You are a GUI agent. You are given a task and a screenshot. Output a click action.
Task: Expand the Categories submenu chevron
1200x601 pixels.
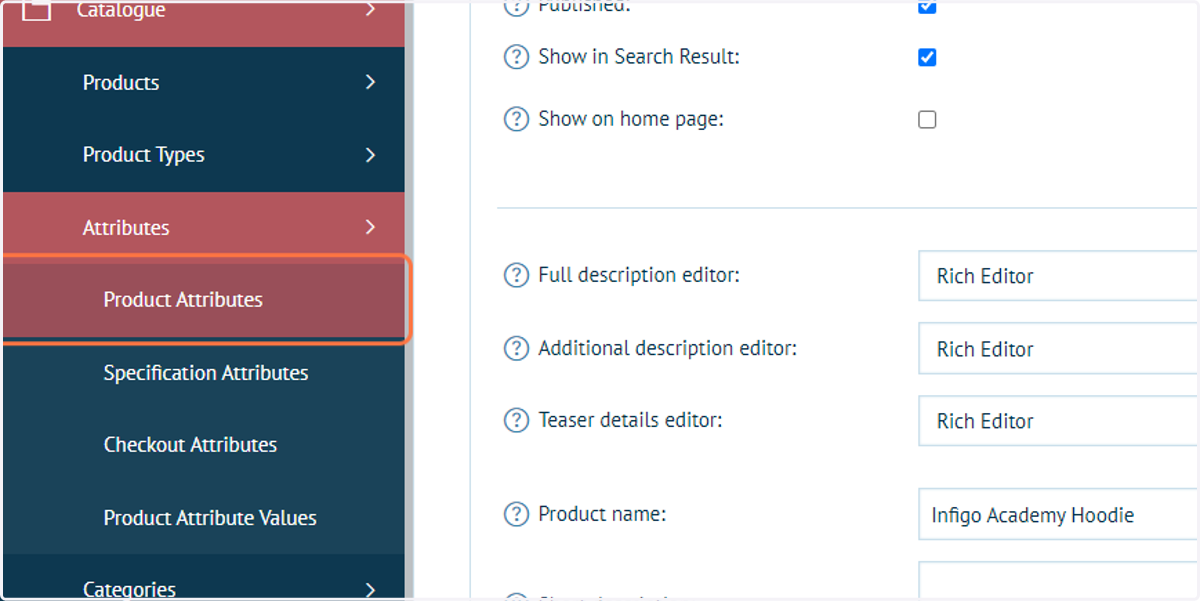point(370,589)
